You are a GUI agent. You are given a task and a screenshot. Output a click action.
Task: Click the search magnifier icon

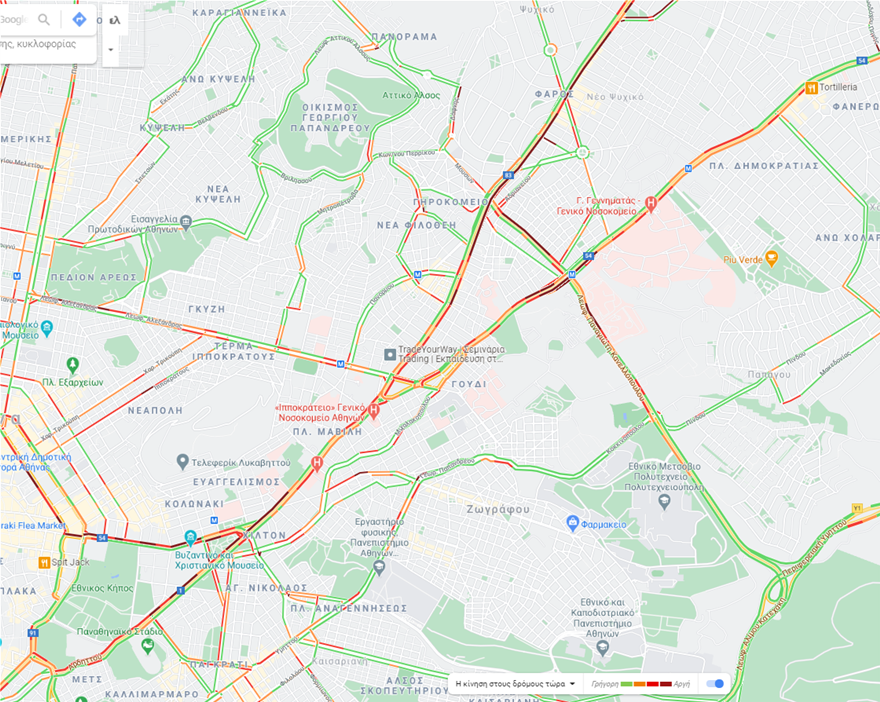click(x=44, y=20)
